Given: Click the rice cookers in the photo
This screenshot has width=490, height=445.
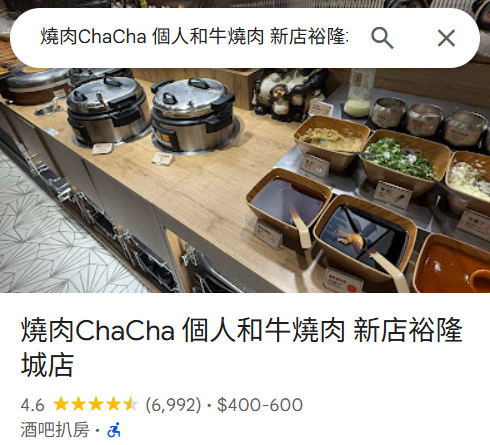Looking at the screenshot, I should [150, 112].
